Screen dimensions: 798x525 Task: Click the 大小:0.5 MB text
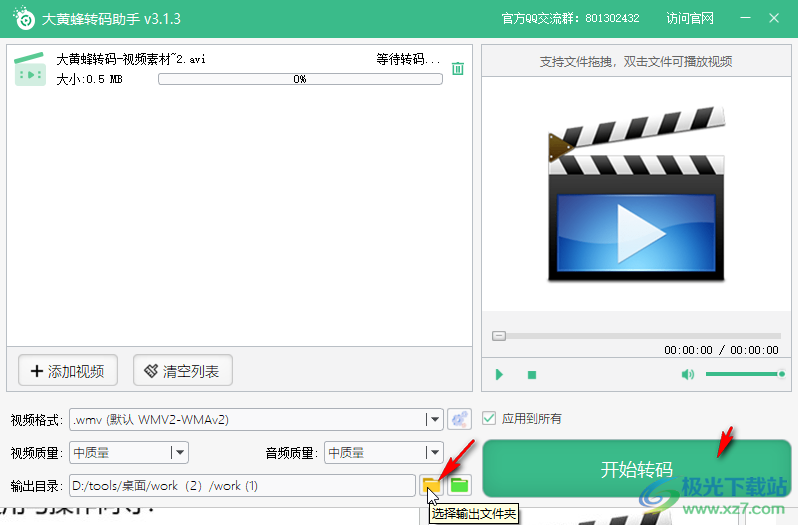[89, 79]
